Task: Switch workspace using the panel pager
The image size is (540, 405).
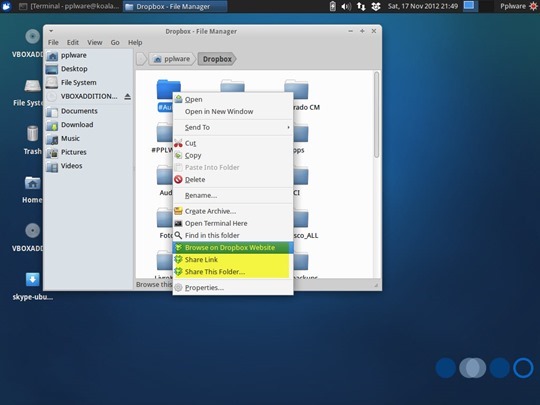Action: point(477,6)
